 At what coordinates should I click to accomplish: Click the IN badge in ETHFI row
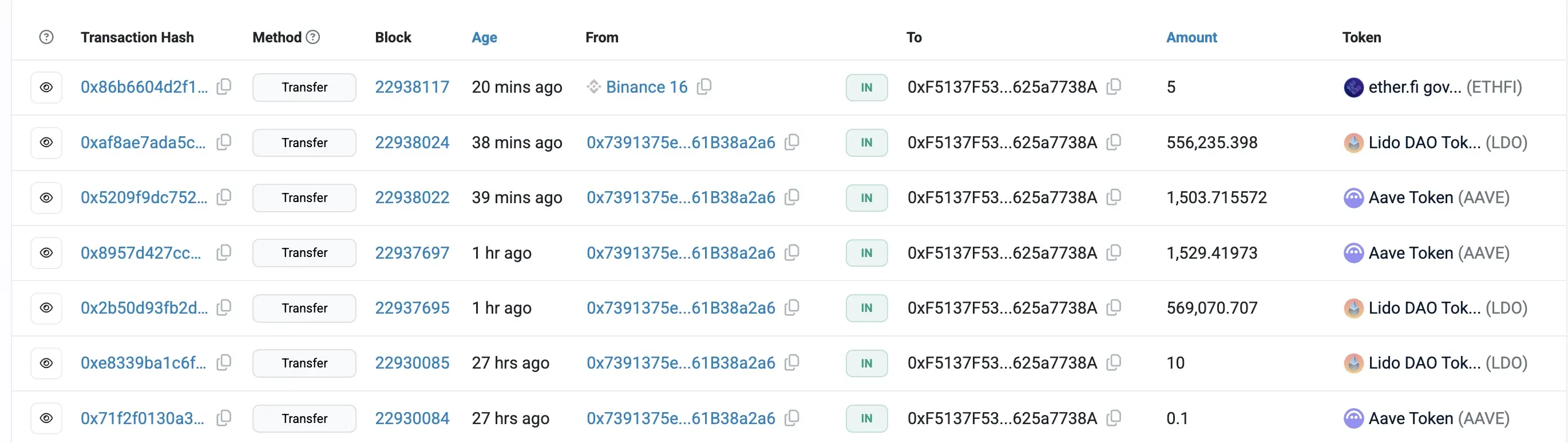click(x=866, y=88)
